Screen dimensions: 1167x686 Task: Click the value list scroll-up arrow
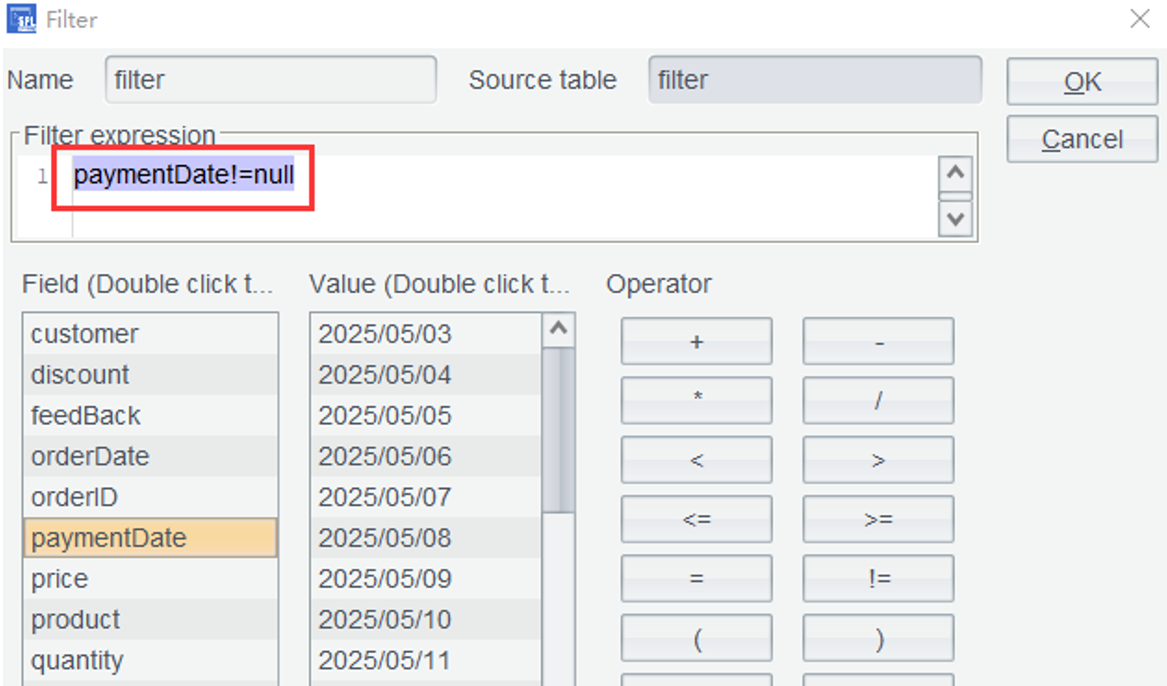558,329
